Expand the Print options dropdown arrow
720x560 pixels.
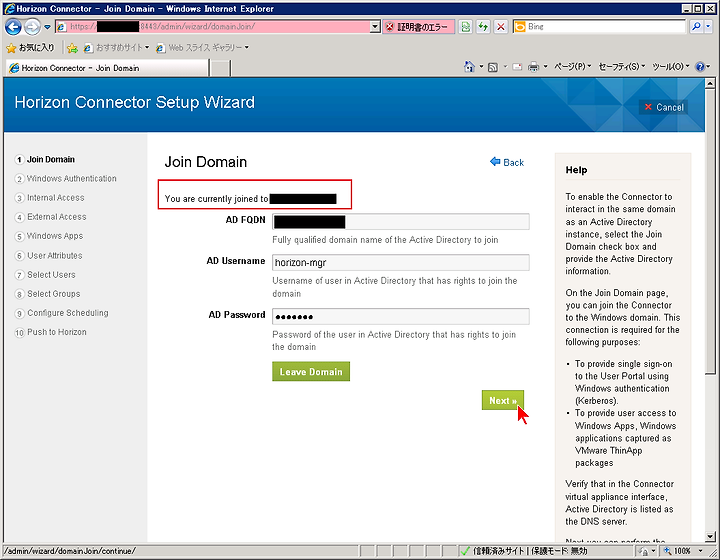pyautogui.click(x=546, y=67)
